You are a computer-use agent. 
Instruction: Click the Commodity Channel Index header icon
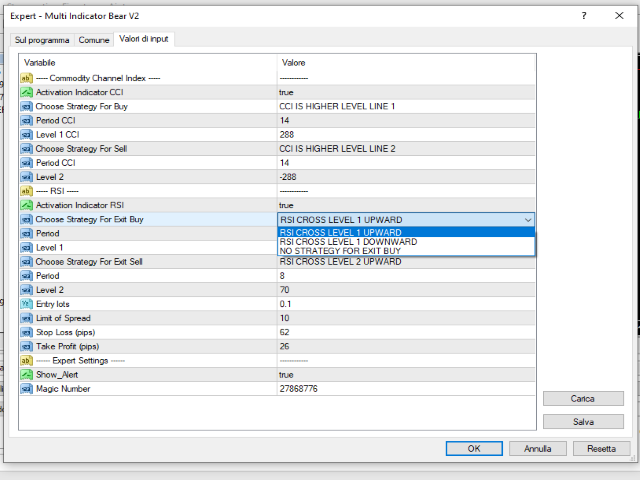click(x=27, y=78)
